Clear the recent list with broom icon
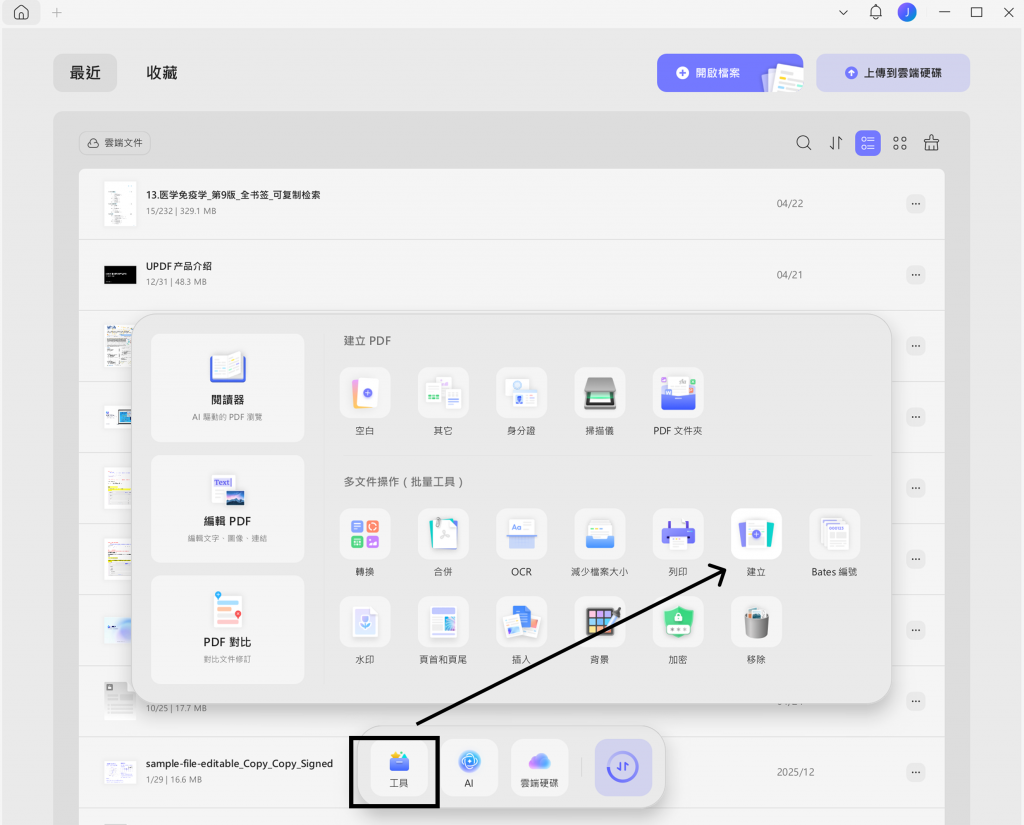This screenshot has width=1024, height=825. (x=931, y=143)
